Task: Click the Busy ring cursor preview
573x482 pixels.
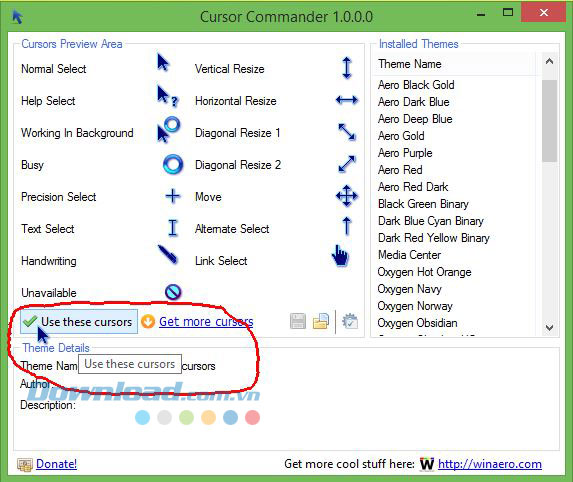Action: click(172, 164)
